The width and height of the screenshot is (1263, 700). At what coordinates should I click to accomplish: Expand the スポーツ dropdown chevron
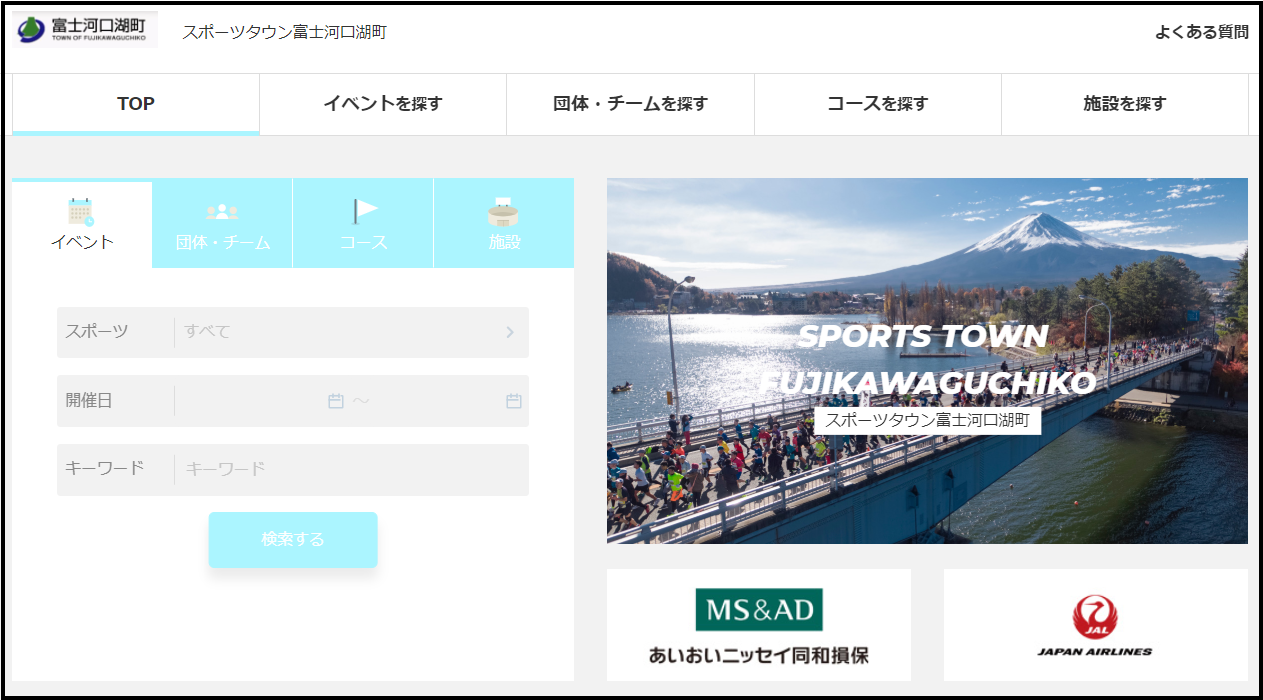[509, 332]
